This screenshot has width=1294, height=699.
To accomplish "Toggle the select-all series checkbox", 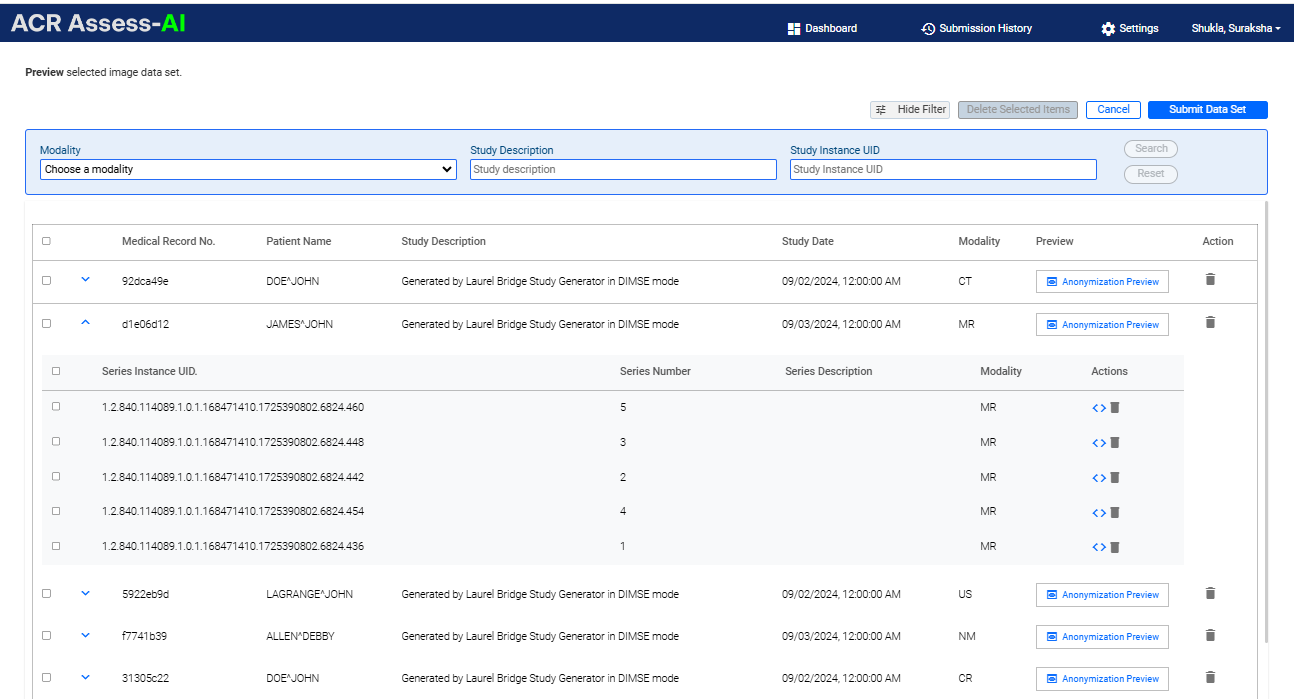I will (56, 371).
